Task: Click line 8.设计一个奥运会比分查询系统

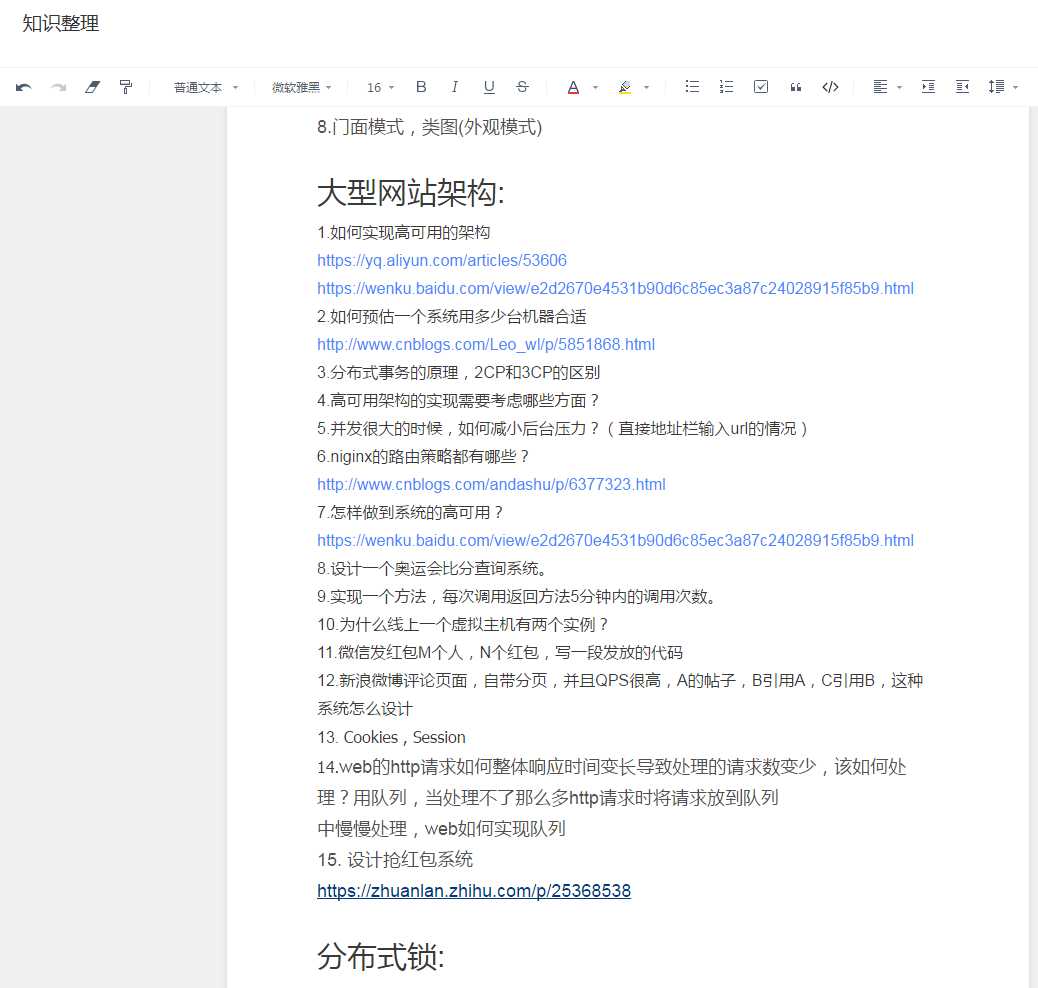Action: coord(432,568)
